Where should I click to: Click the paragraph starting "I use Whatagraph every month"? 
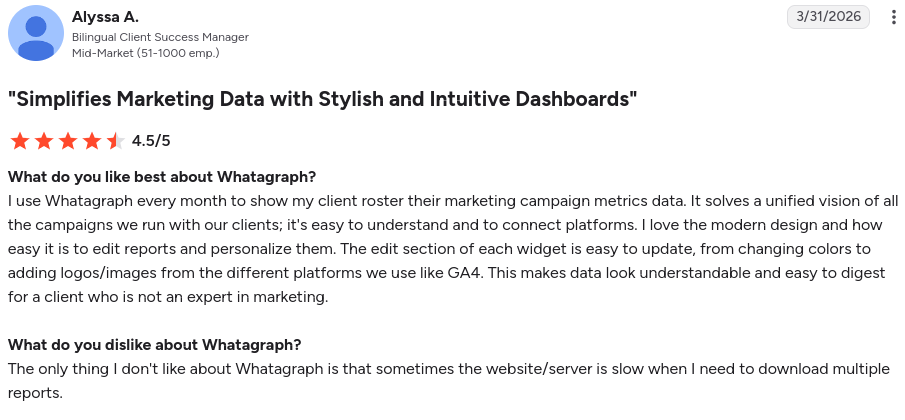453,249
